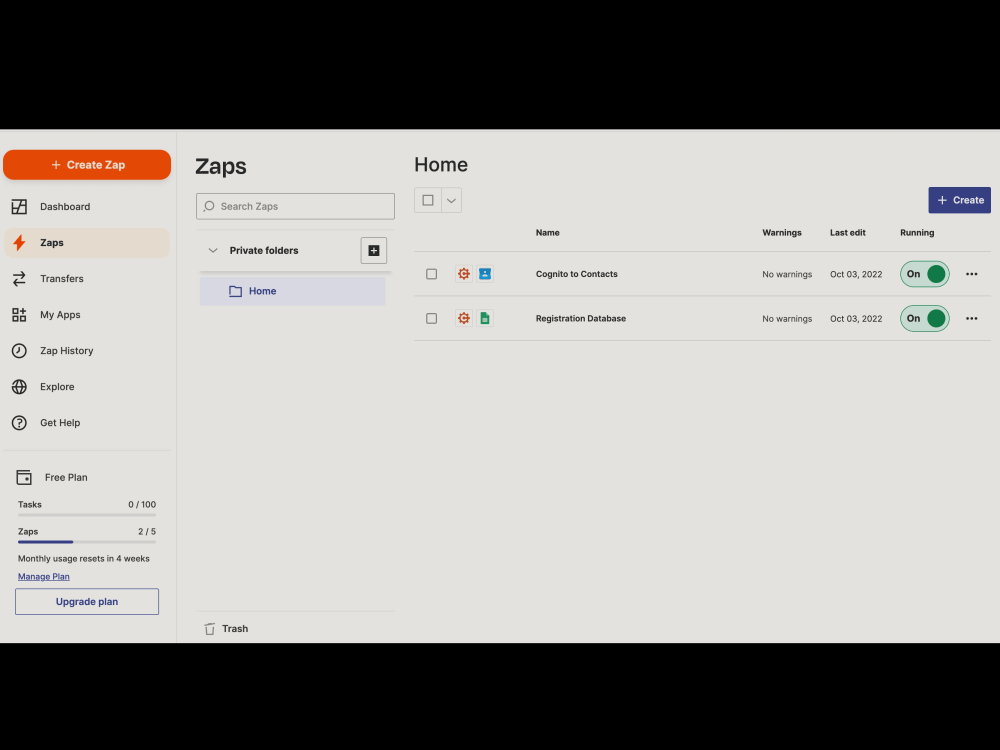
Task: Open Zap History via the clock icon
Action: [18, 350]
